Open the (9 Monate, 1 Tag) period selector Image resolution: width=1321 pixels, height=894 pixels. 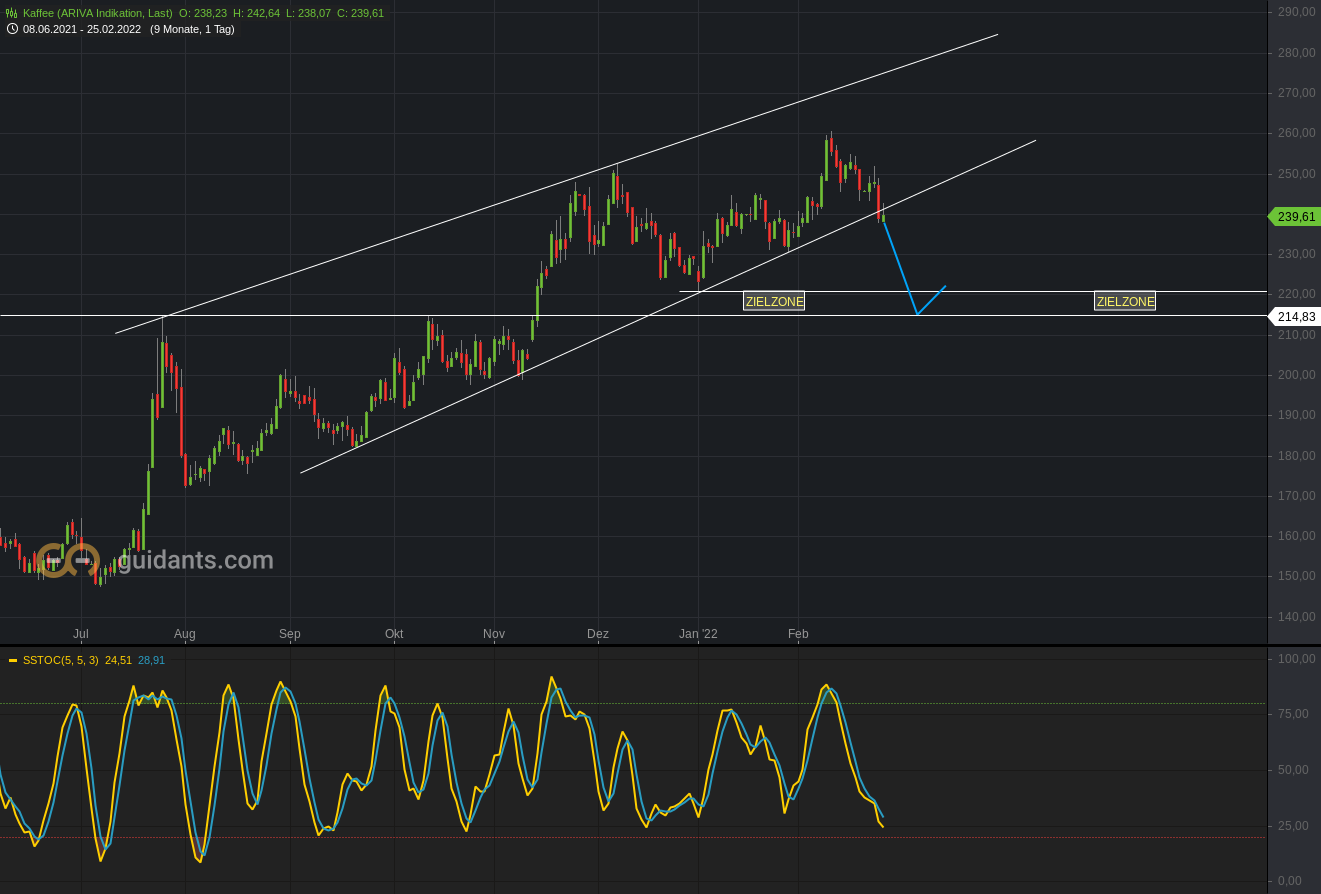[x=192, y=29]
